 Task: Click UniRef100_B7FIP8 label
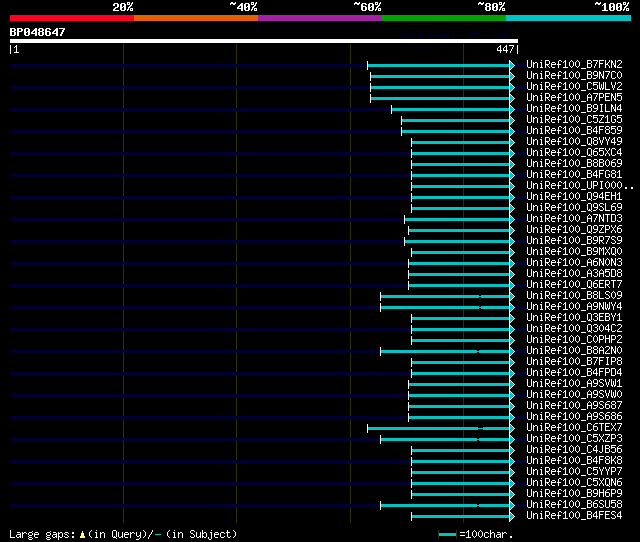pos(574,362)
